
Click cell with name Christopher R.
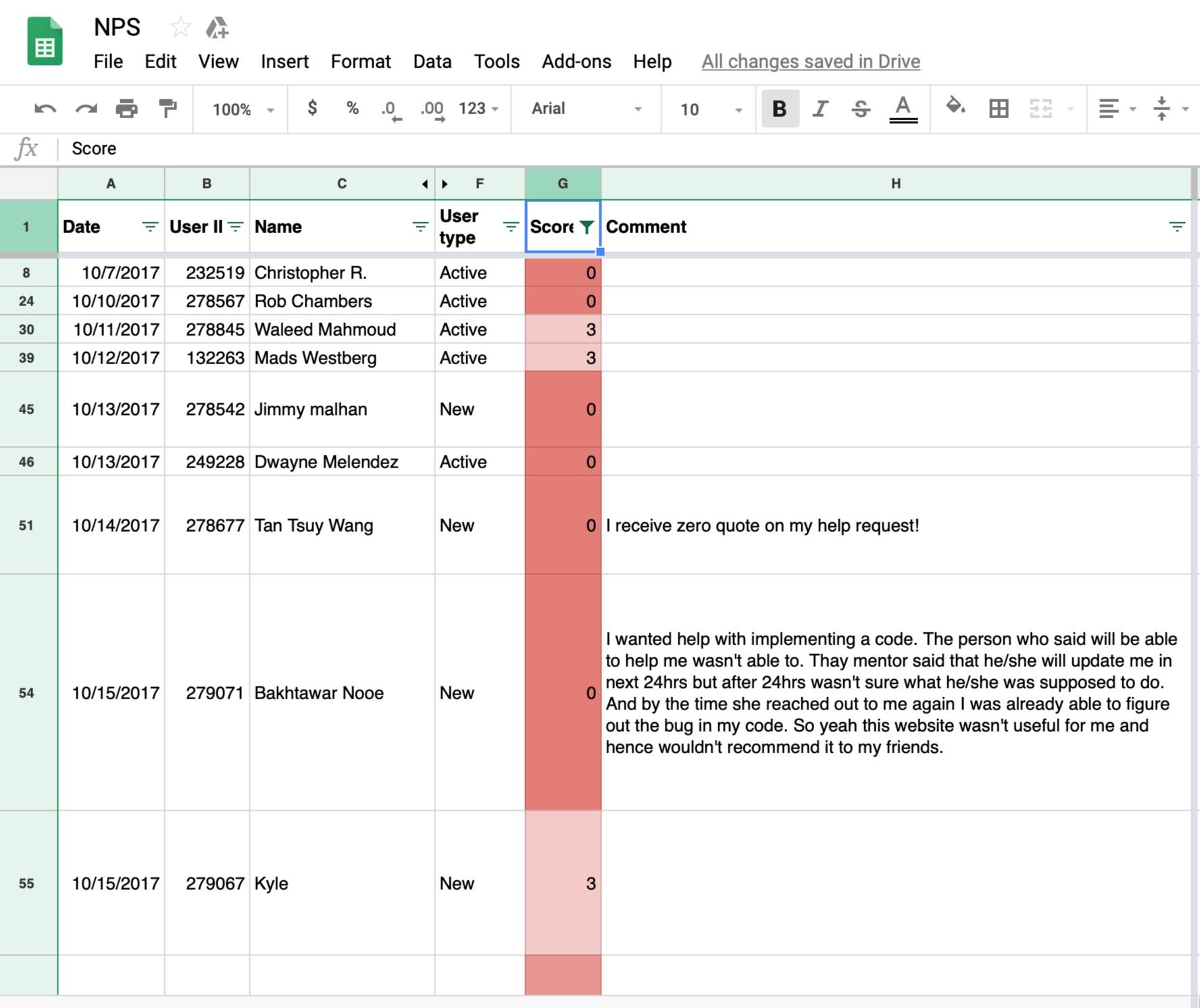coord(342,273)
